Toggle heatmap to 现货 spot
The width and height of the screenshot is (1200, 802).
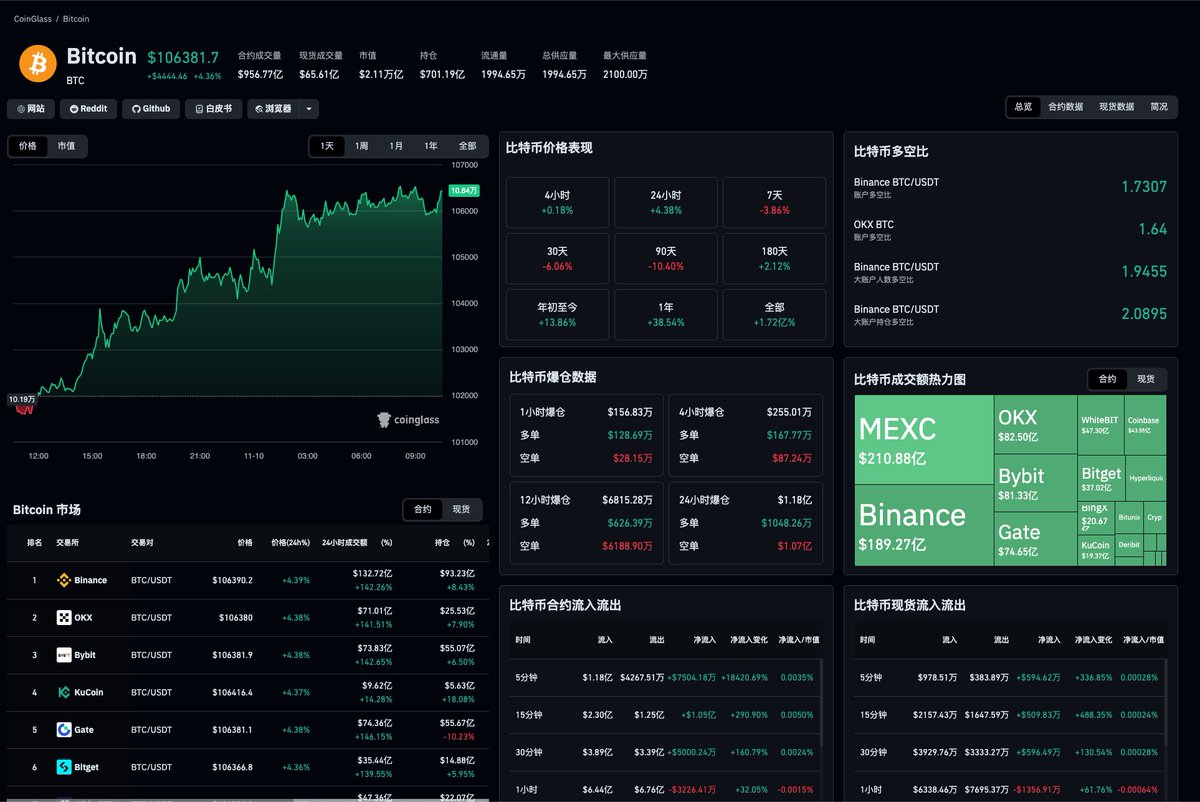coord(1146,380)
